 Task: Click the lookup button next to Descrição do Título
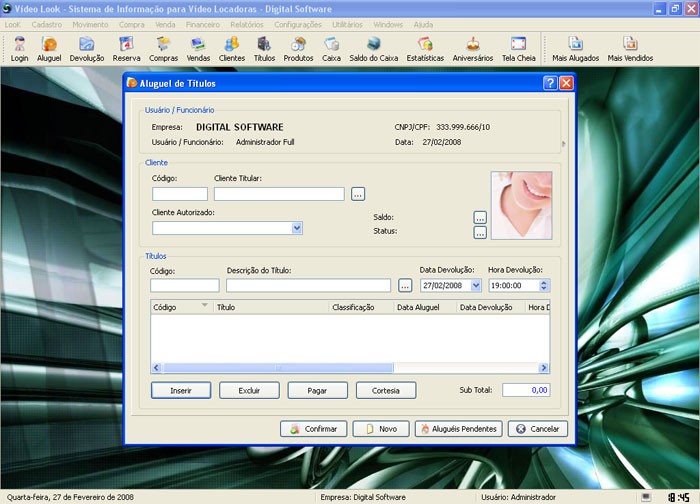coord(405,286)
